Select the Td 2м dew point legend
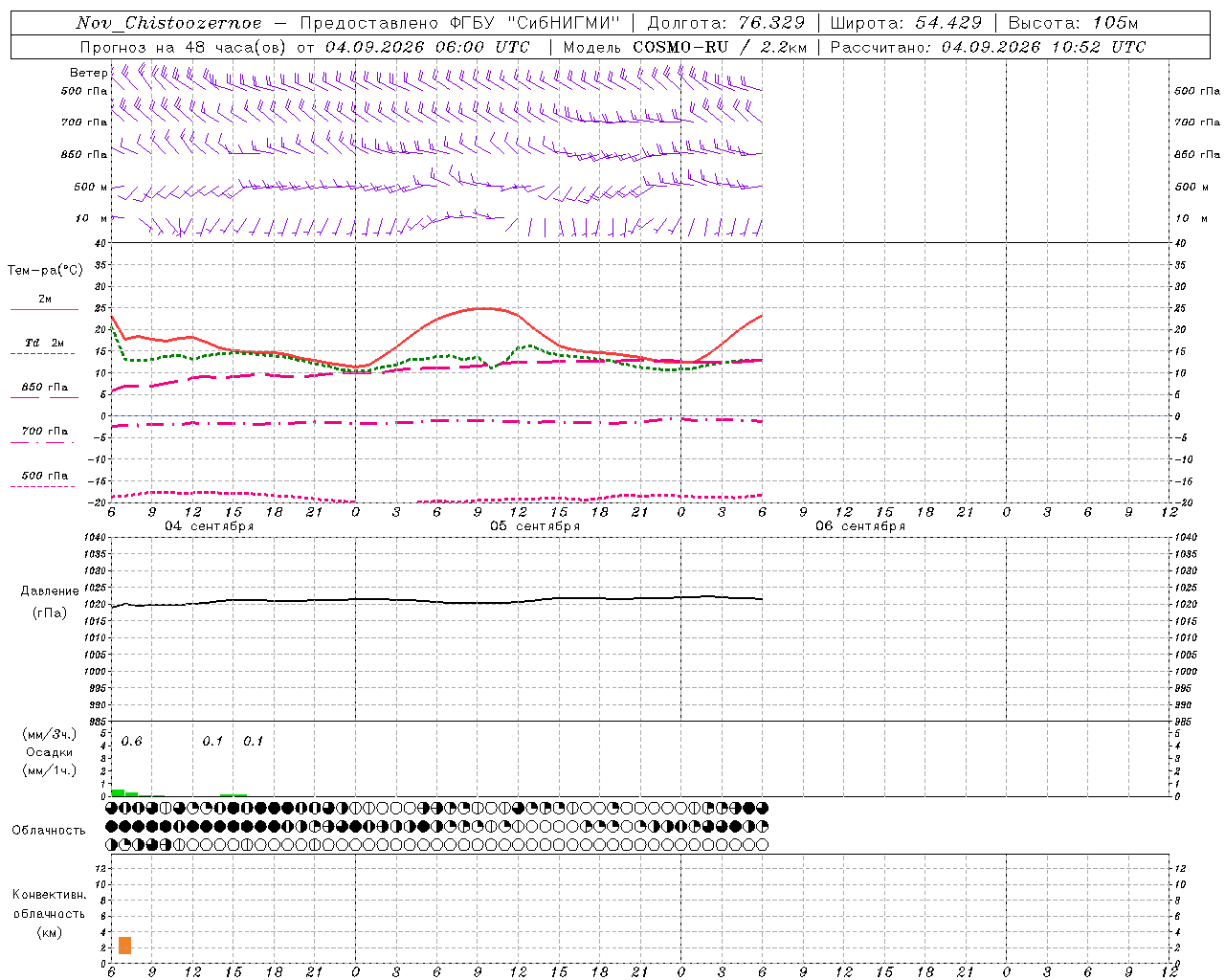This screenshot has width=1225, height=980. click(x=44, y=346)
